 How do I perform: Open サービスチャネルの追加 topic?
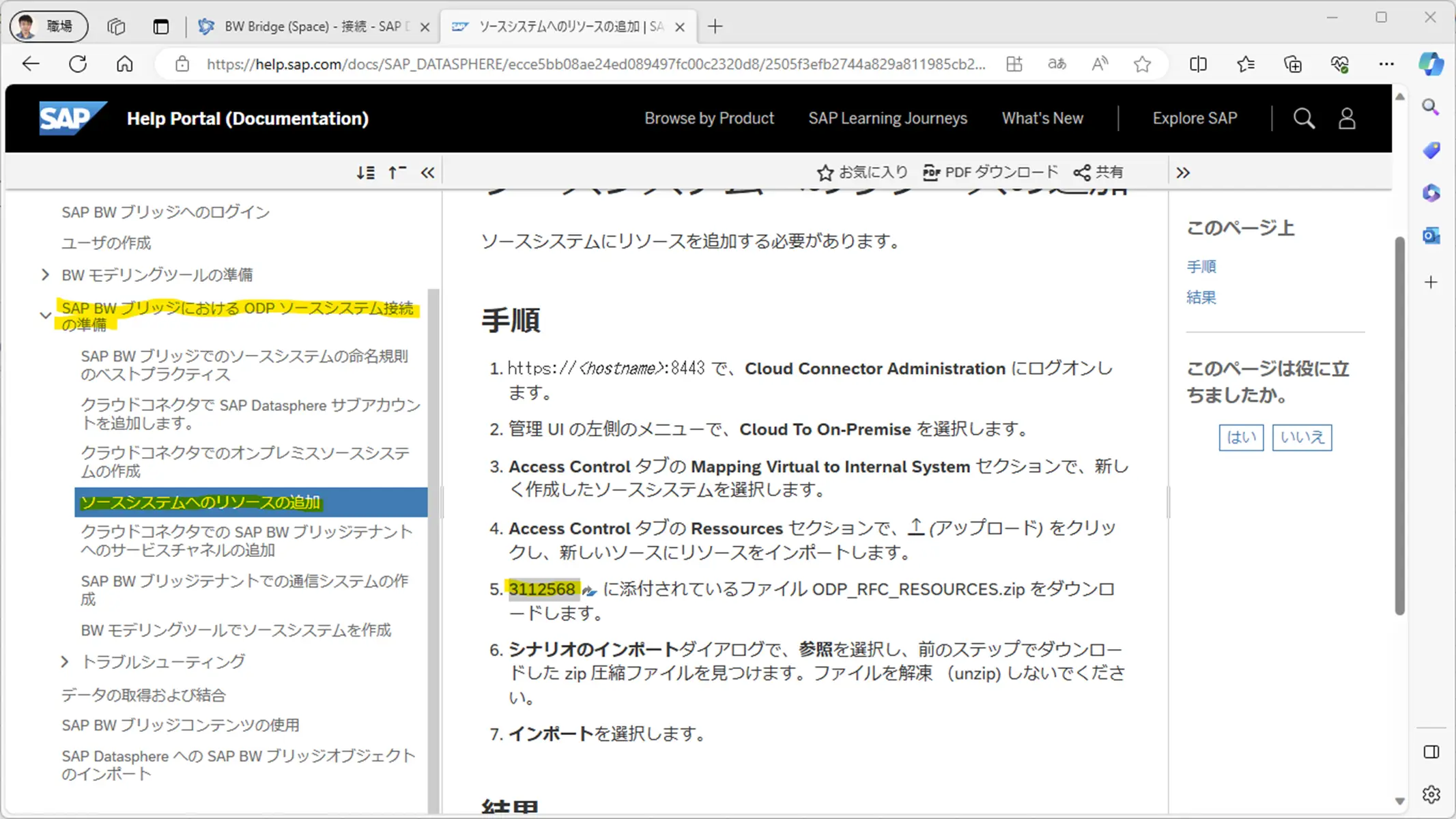(x=246, y=541)
